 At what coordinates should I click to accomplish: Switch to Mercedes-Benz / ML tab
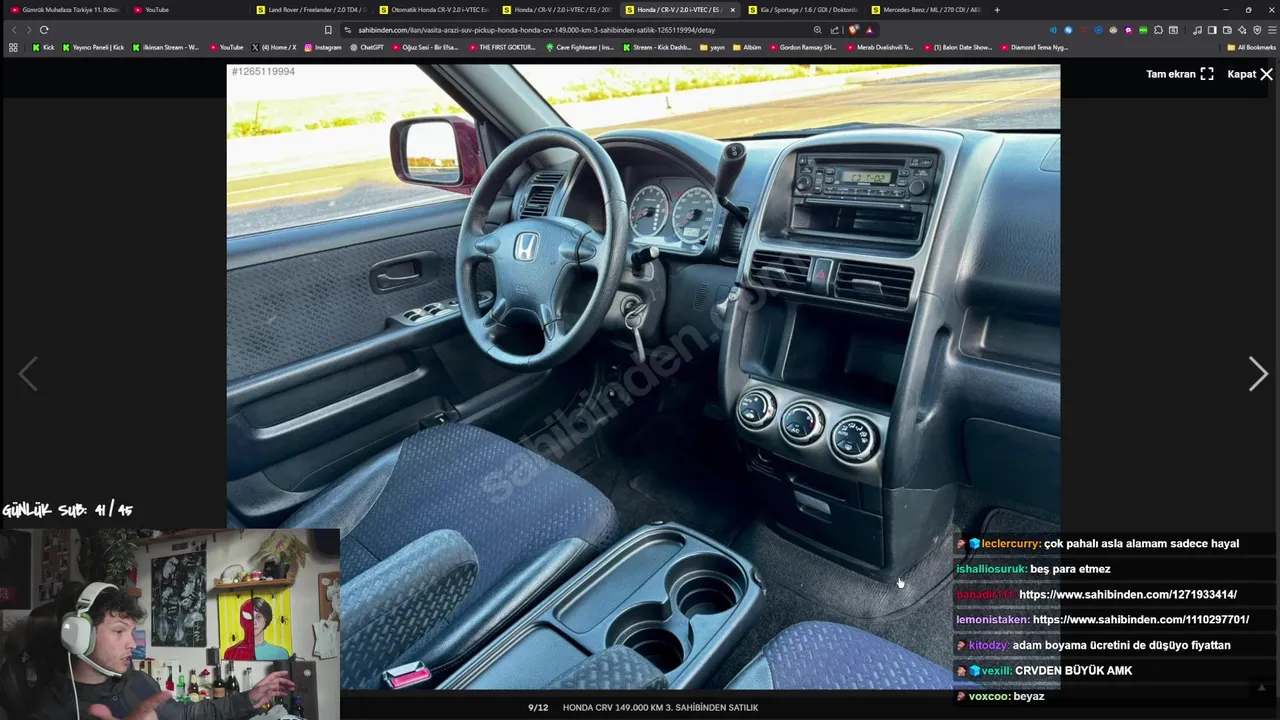click(926, 10)
